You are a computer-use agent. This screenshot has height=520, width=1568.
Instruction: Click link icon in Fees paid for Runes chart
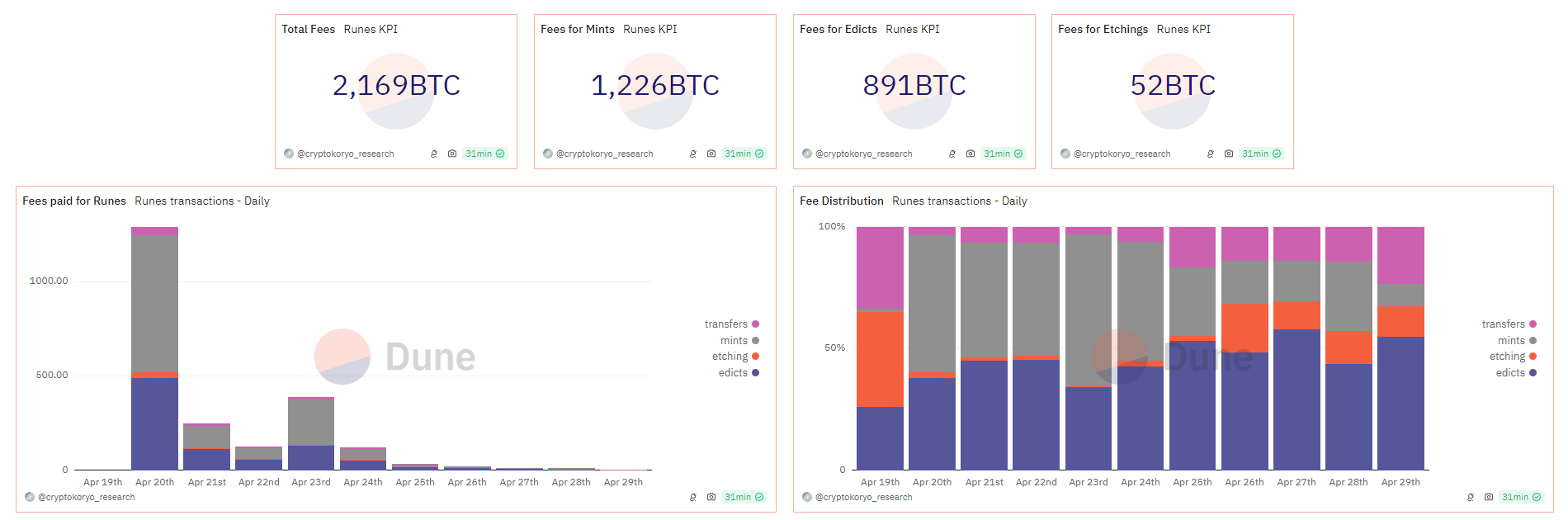[693, 497]
